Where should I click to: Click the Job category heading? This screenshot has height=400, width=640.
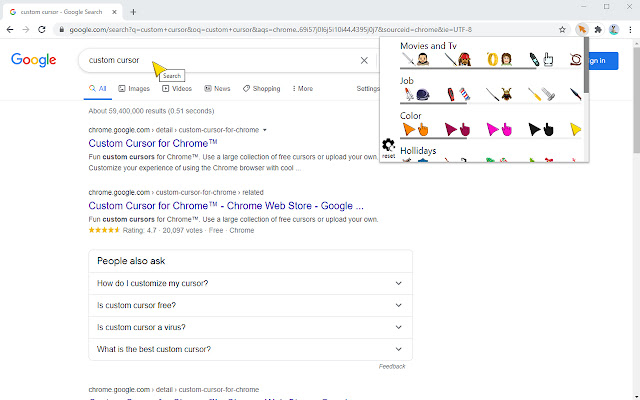tap(407, 81)
